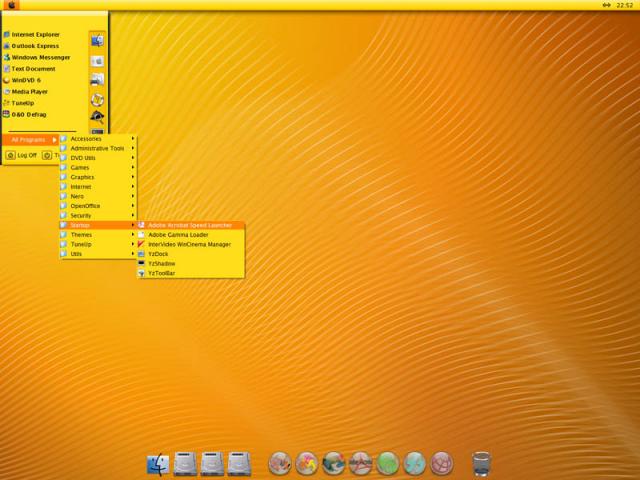Open the TuneUp program folder
Viewport: 640px width, 480px height.
(98, 244)
